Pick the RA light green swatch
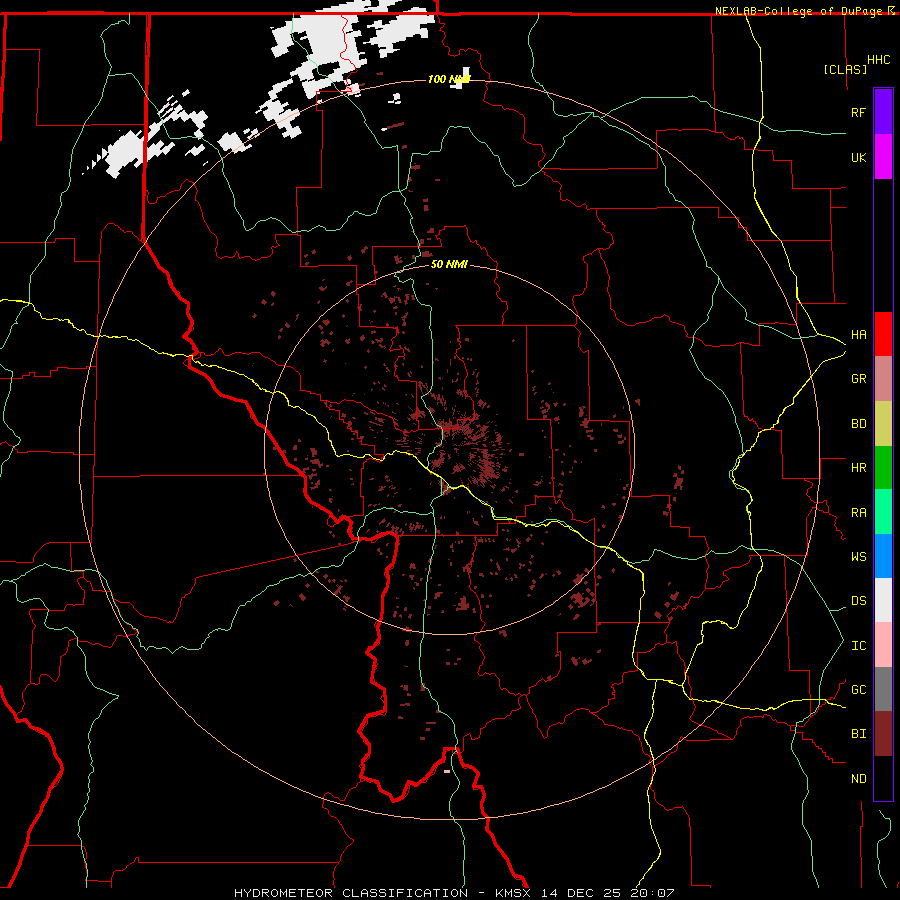This screenshot has width=900, height=900. [883, 512]
